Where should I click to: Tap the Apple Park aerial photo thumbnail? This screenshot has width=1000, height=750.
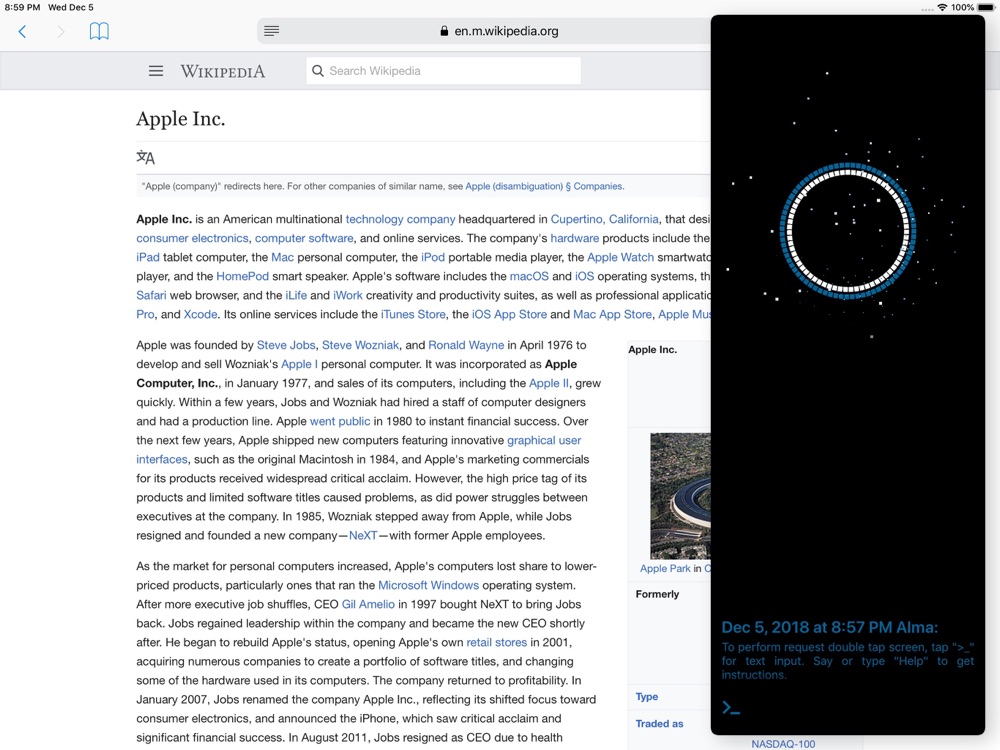[680, 496]
